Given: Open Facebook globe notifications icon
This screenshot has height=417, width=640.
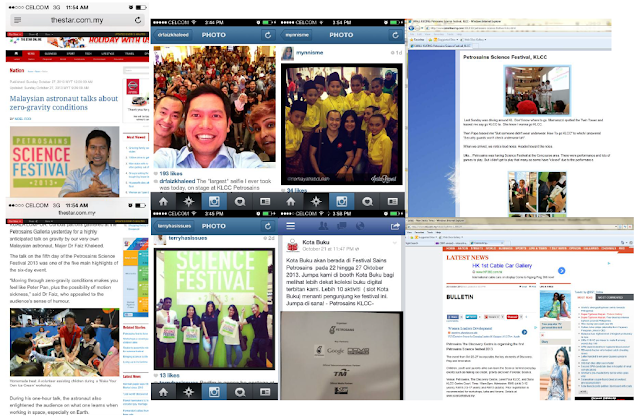Looking at the screenshot, I should pyautogui.click(x=360, y=226).
